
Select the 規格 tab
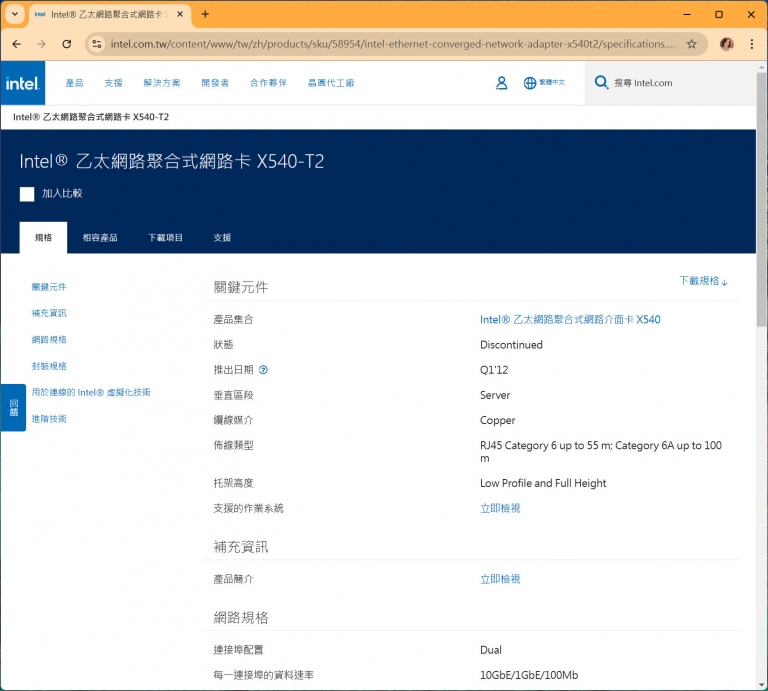43,238
